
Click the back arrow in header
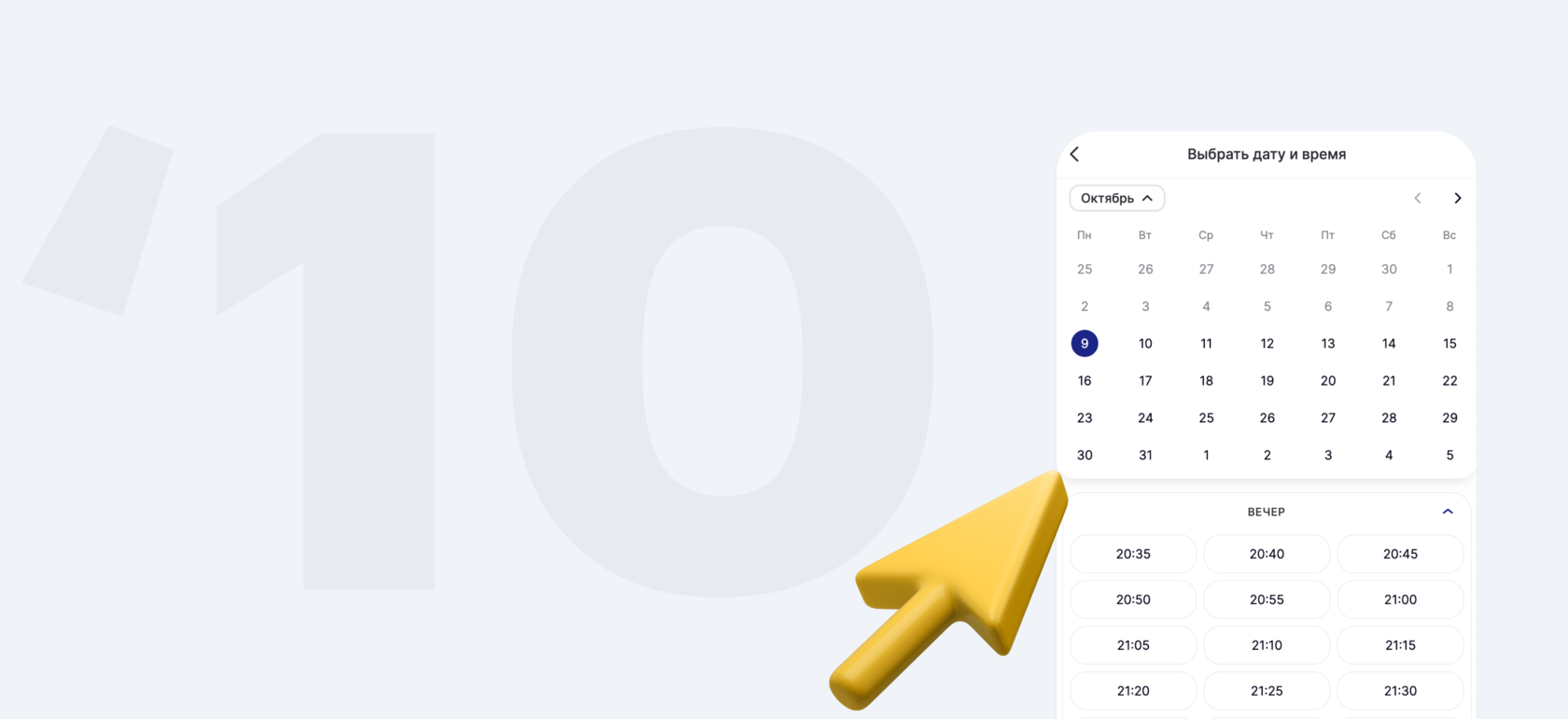(x=1075, y=154)
